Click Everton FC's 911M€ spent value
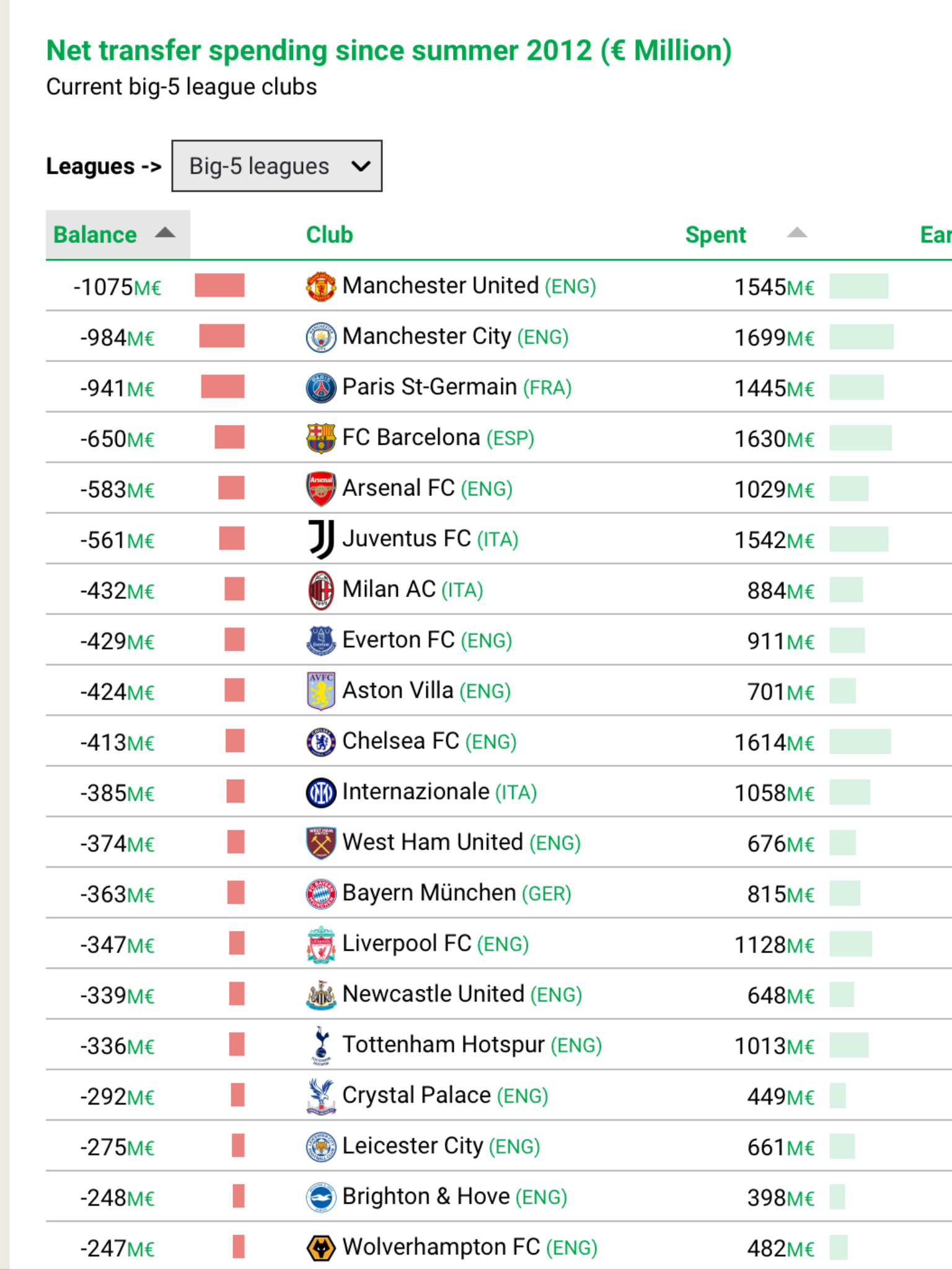Screen dimensions: 952x1270 781,641
